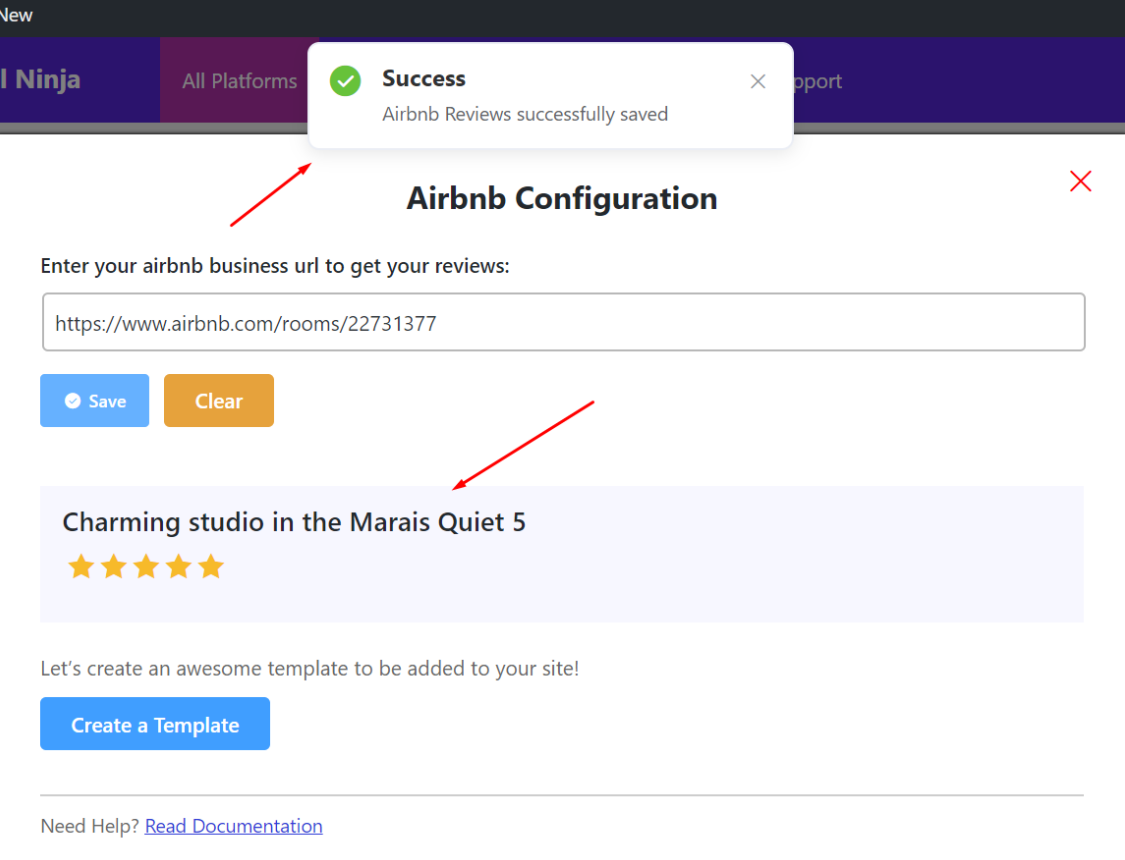Open the Read Documentation link

click(x=233, y=826)
